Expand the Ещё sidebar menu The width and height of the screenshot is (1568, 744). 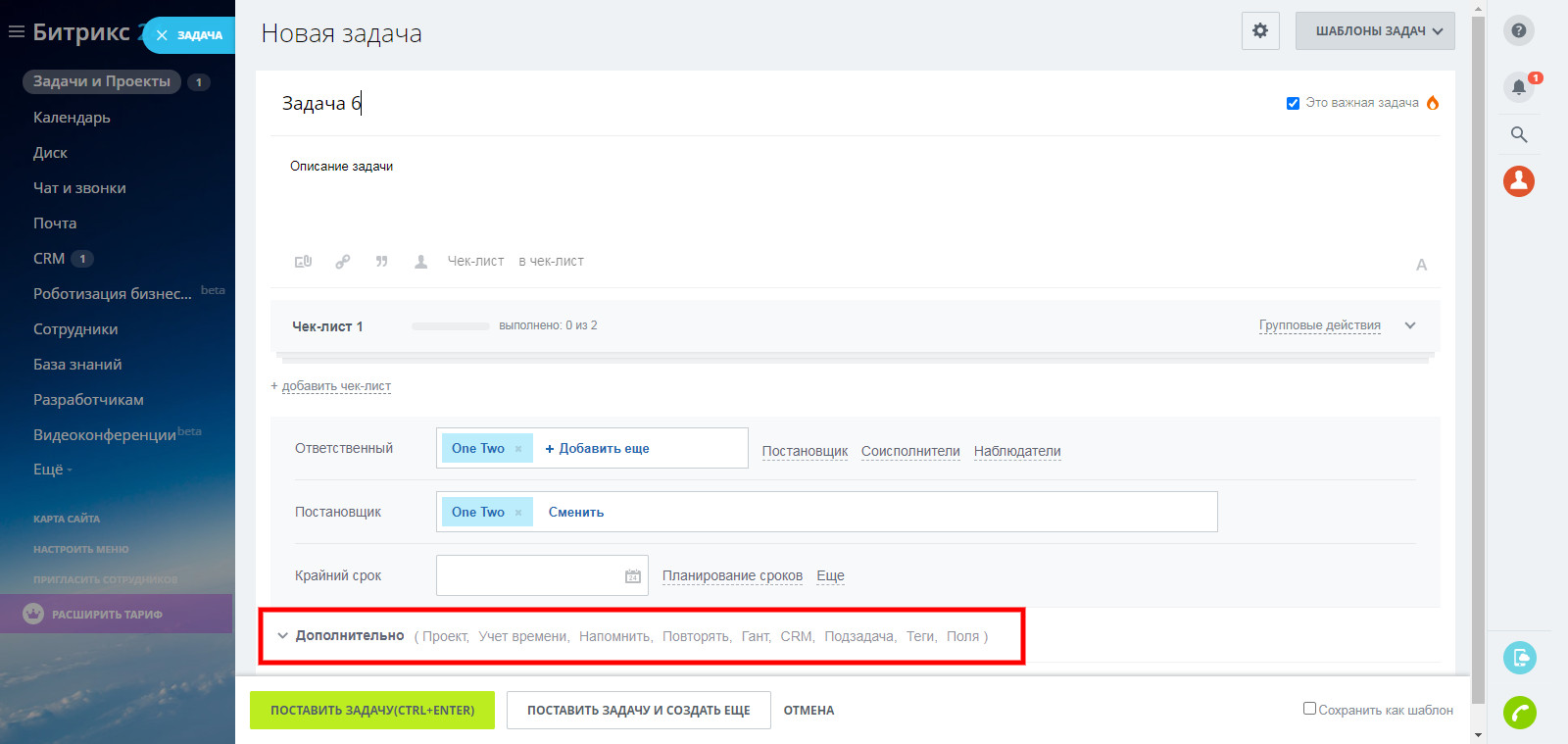[52, 470]
